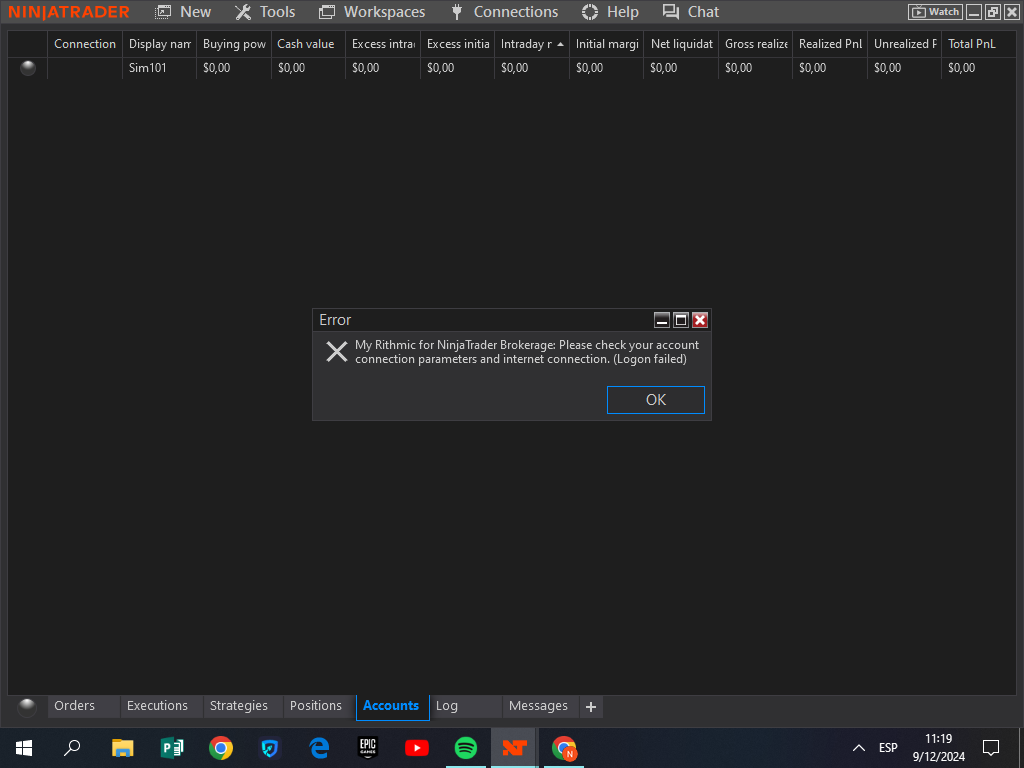Image resolution: width=1024 pixels, height=768 pixels.
Task: Open the Chat menu
Action: pyautogui.click(x=690, y=12)
